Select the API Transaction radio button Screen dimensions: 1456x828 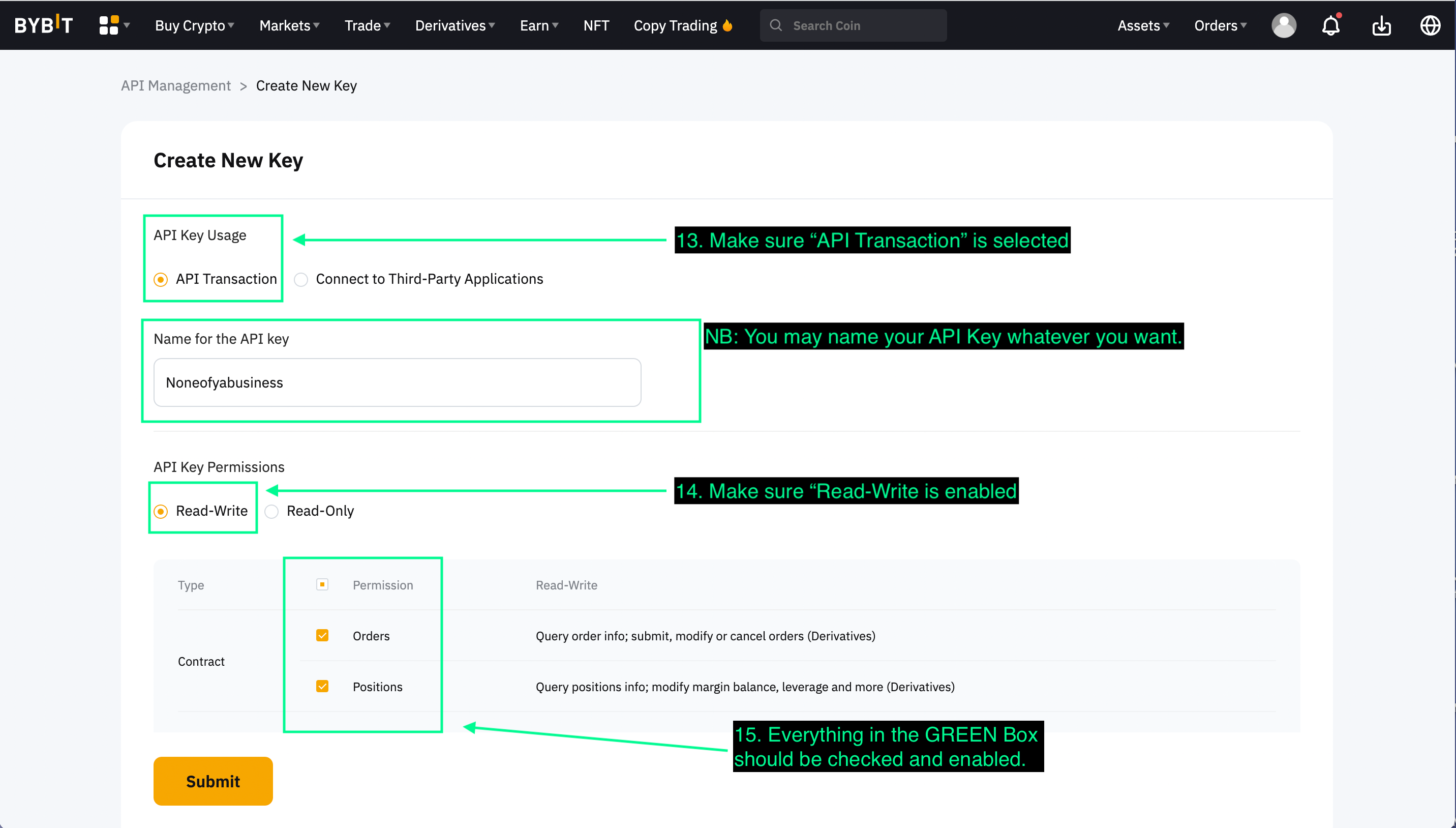click(x=161, y=279)
